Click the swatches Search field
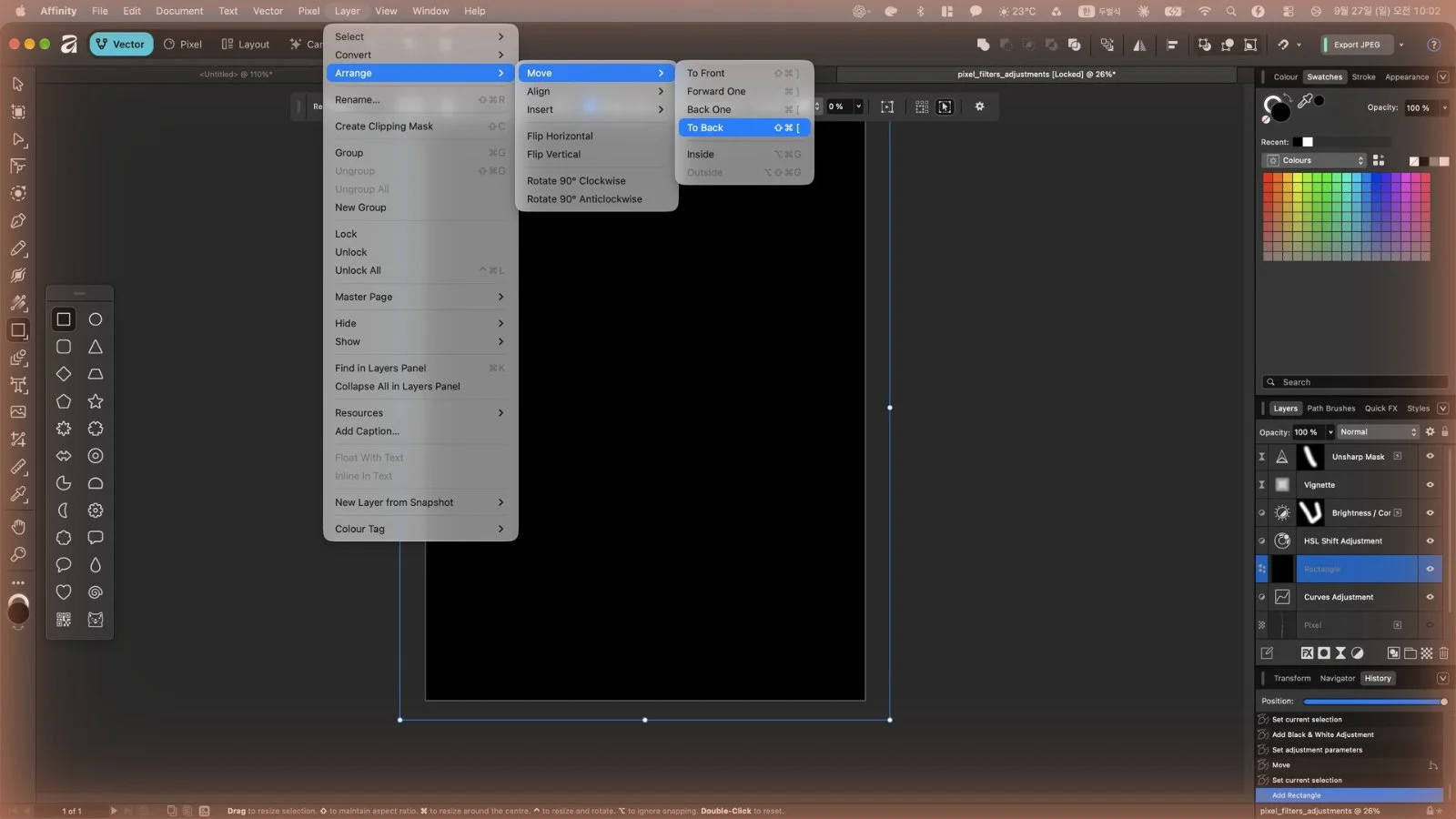 click(1356, 382)
